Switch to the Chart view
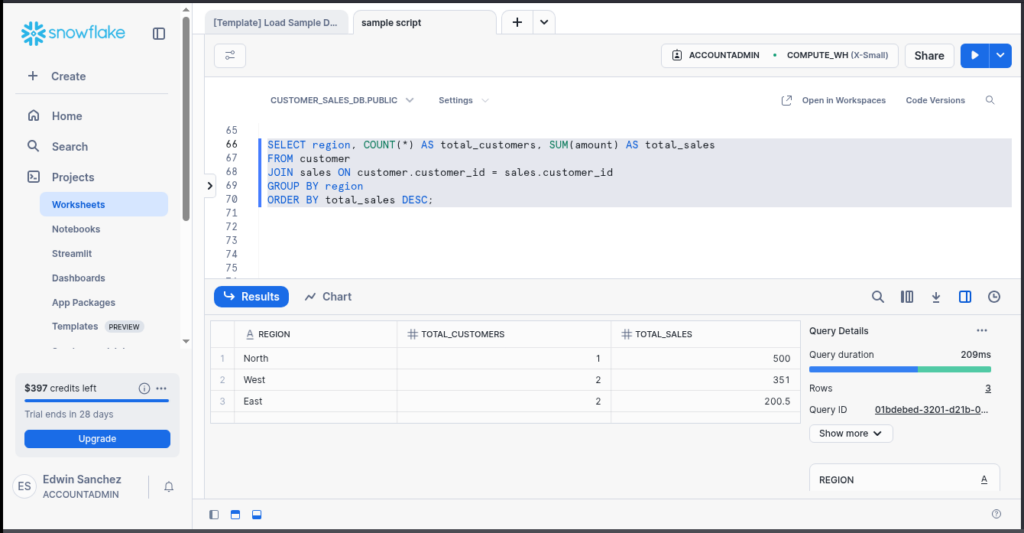1024x533 pixels. [328, 297]
